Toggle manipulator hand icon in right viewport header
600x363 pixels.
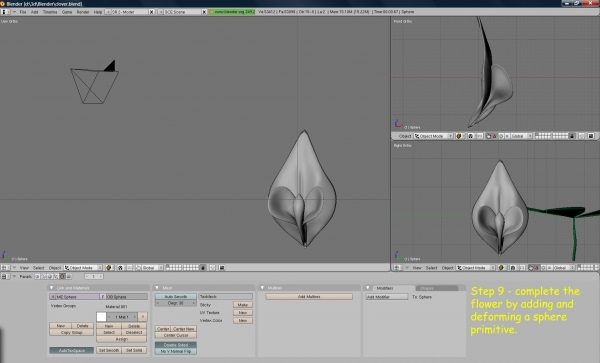[531, 268]
